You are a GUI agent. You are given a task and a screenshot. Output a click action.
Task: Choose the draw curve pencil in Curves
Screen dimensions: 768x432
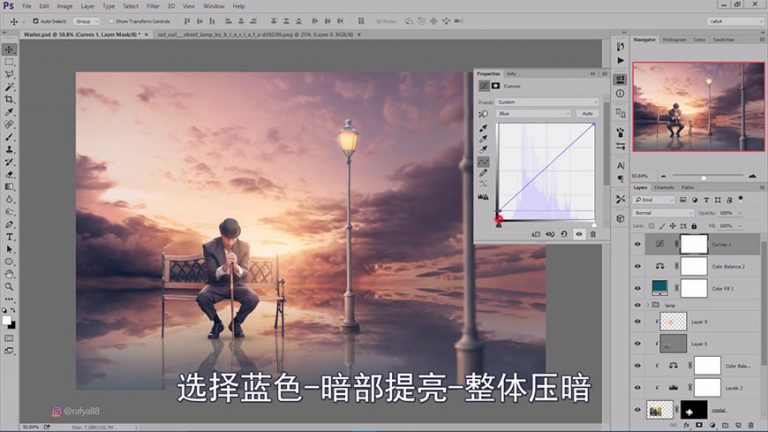tap(483, 173)
